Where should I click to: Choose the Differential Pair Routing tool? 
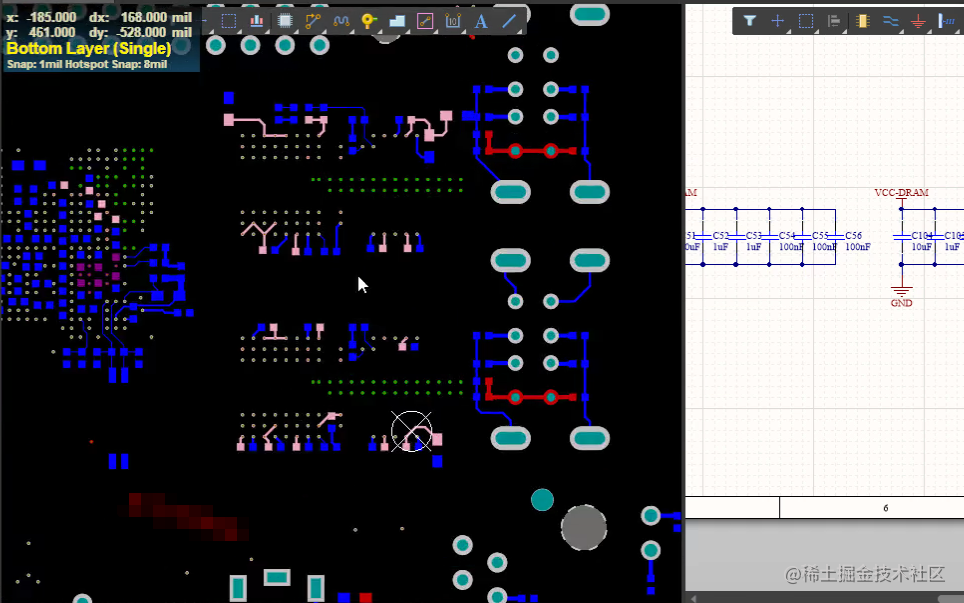click(x=342, y=20)
